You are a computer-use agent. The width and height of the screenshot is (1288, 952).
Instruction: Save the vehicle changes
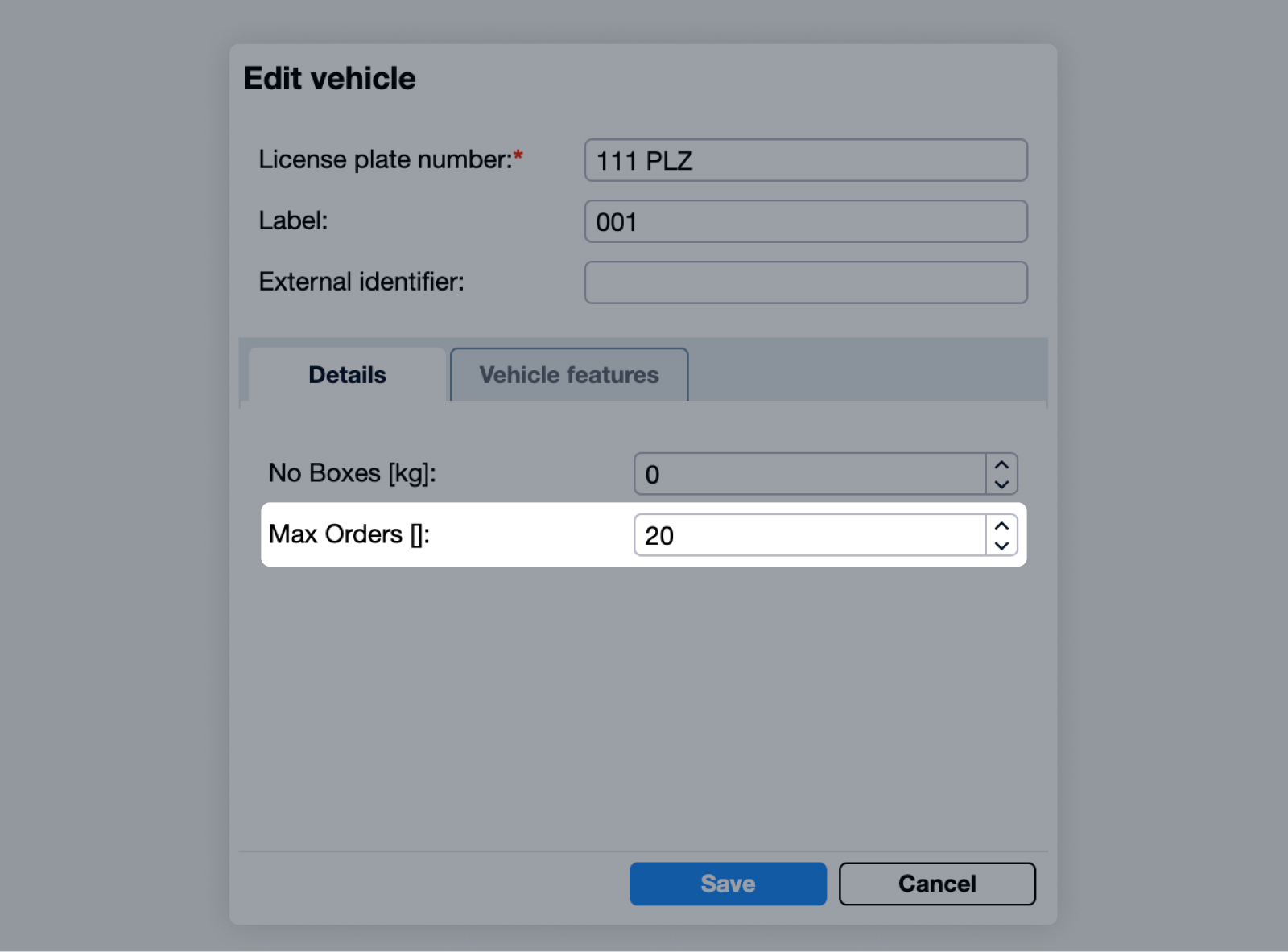click(727, 884)
